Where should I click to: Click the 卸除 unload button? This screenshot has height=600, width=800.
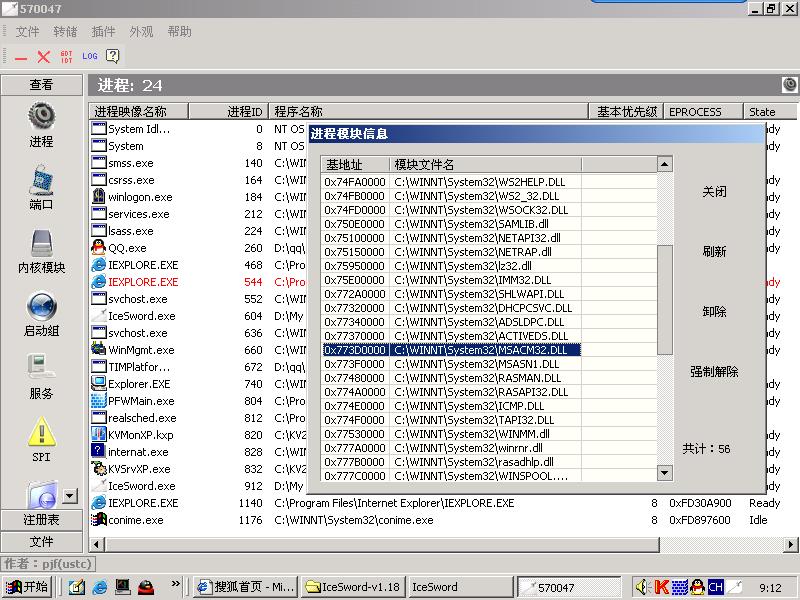(714, 311)
